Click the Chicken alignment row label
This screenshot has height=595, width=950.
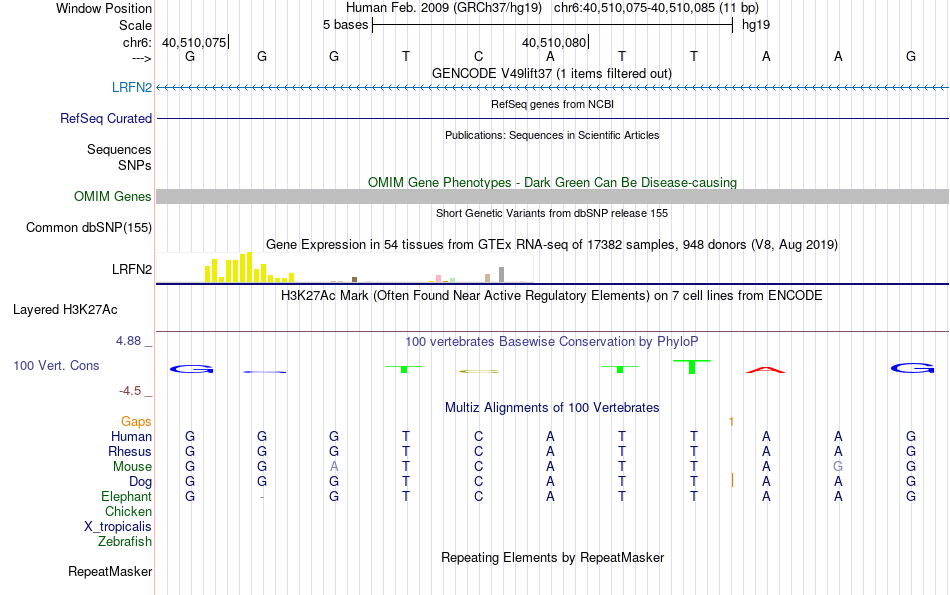coord(128,511)
